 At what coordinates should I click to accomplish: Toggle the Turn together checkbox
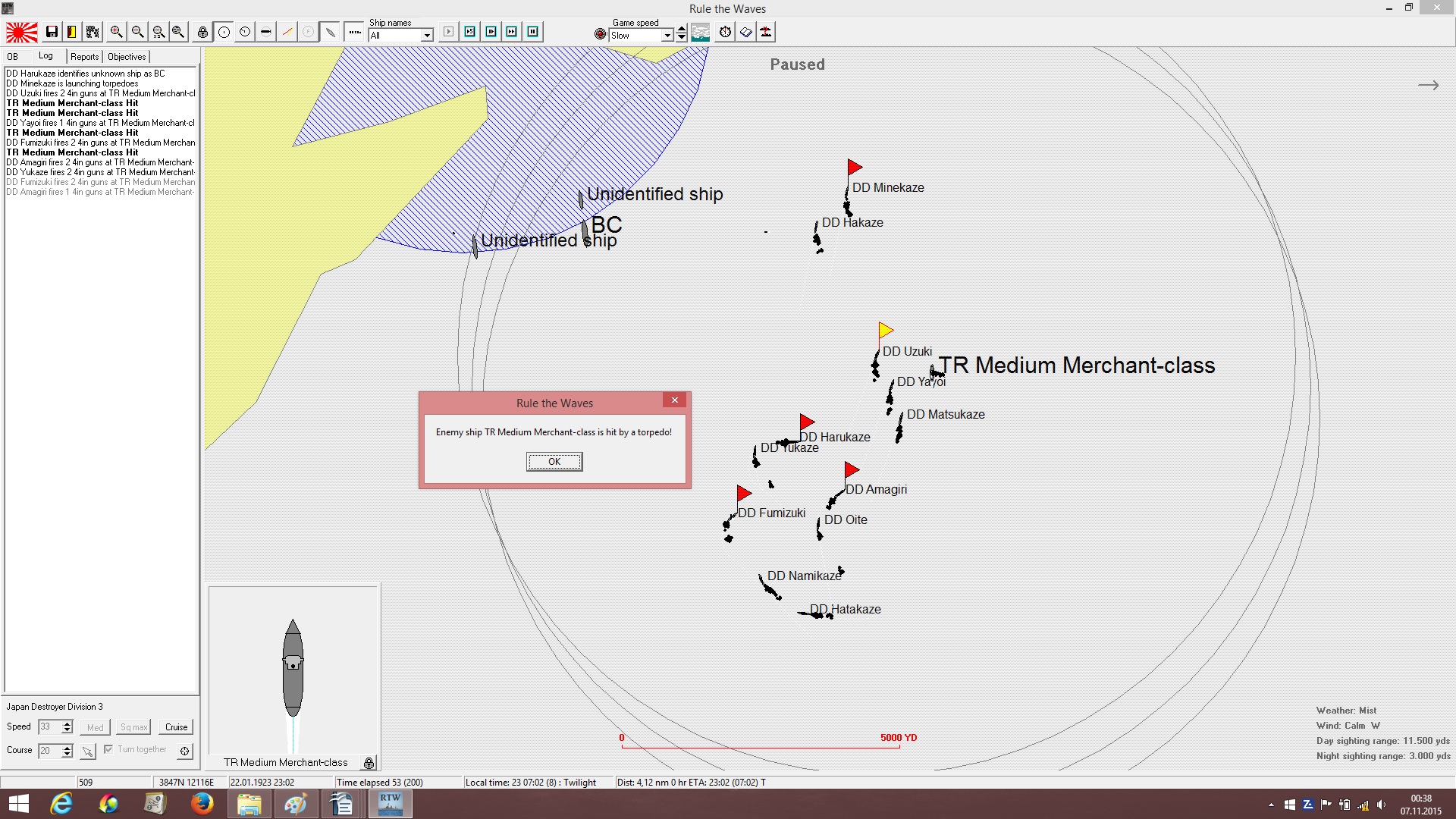[108, 749]
